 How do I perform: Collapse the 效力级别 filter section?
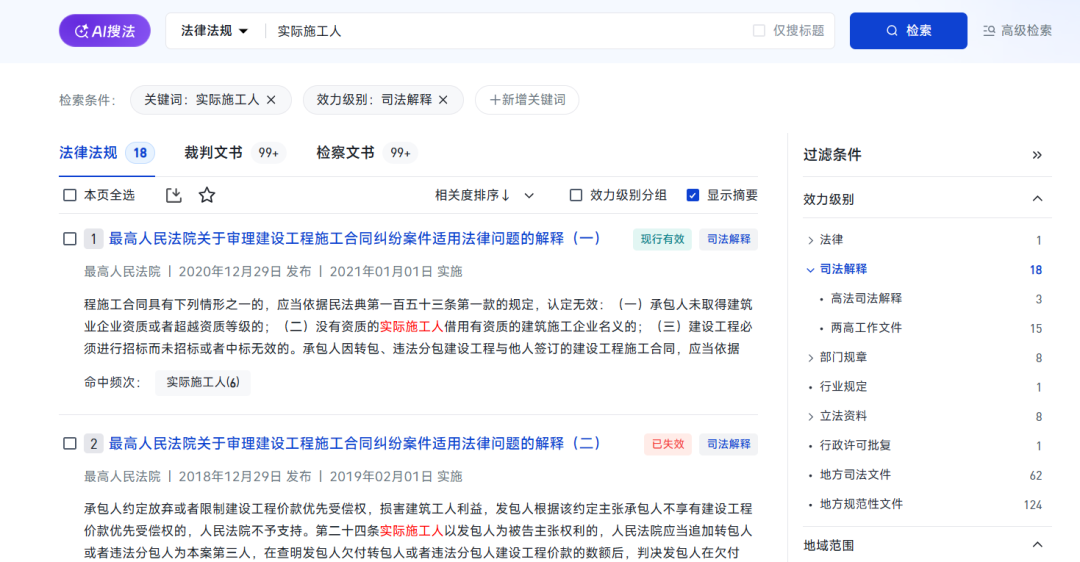coord(1037,199)
